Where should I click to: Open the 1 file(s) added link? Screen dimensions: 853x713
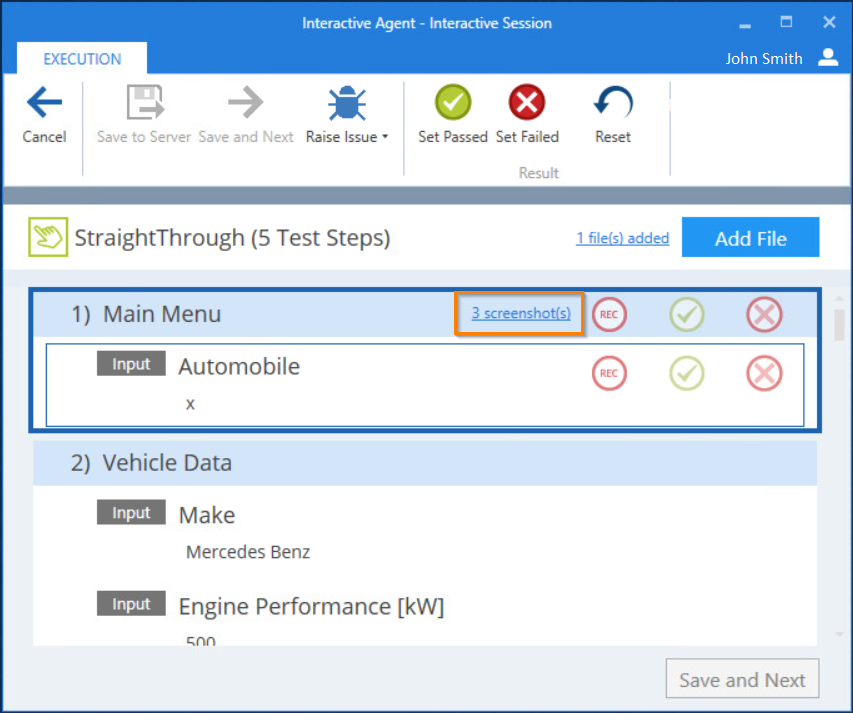coord(622,238)
